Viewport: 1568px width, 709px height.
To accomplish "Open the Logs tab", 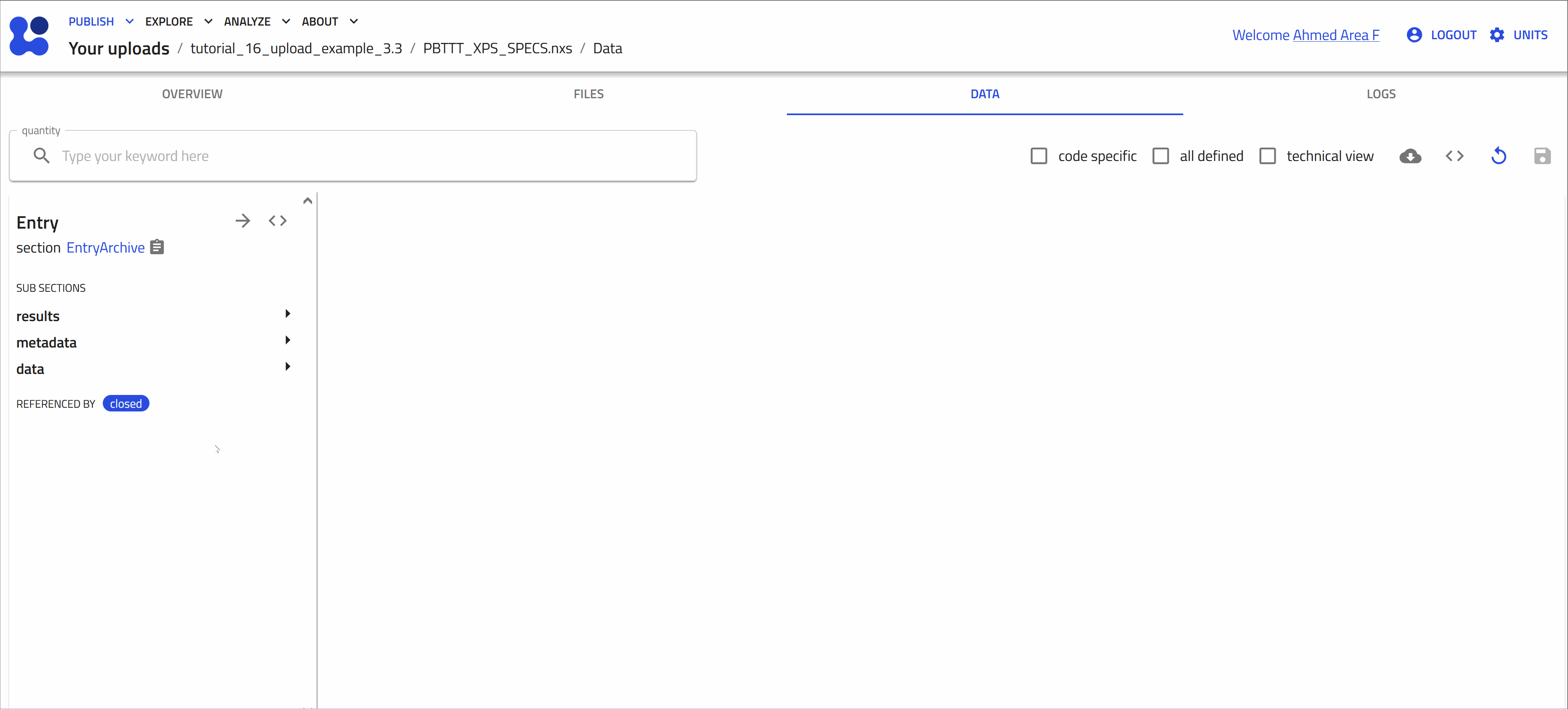I will click(x=1381, y=94).
